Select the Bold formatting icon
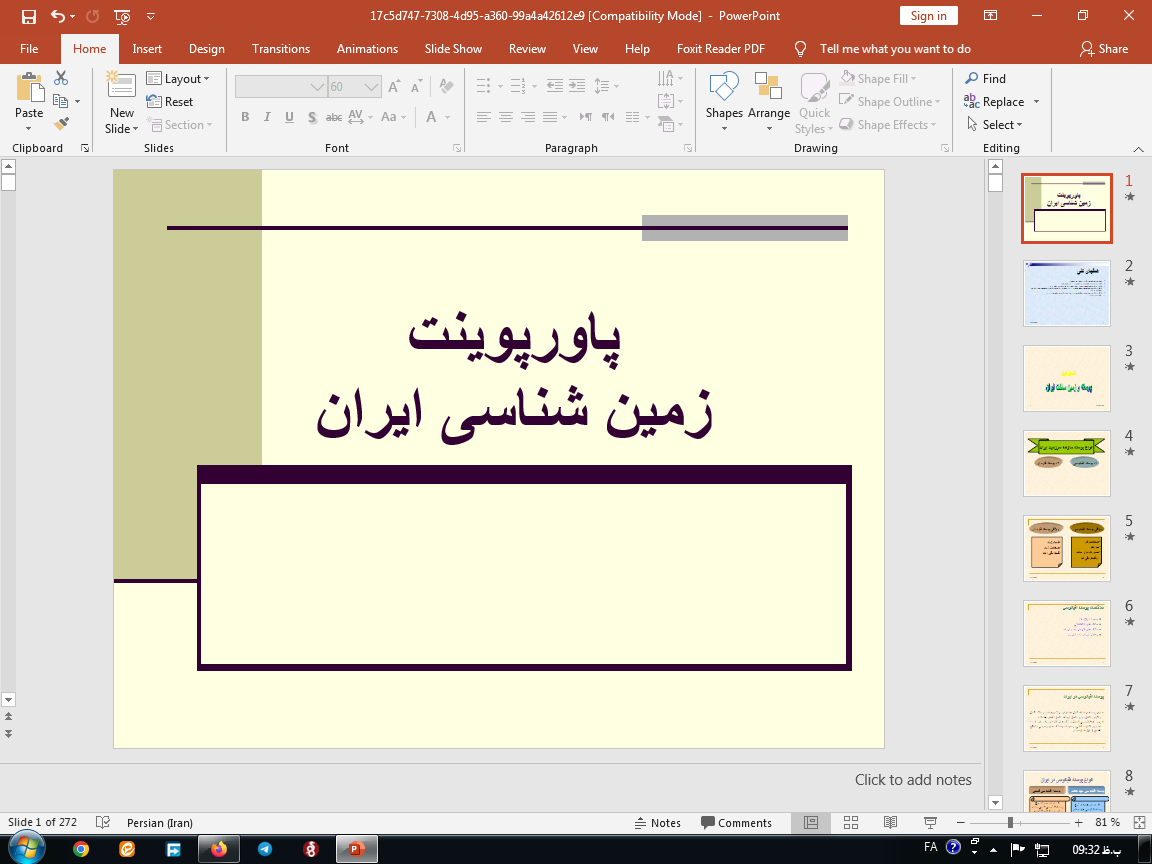This screenshot has height=864, width=1152. [x=244, y=117]
